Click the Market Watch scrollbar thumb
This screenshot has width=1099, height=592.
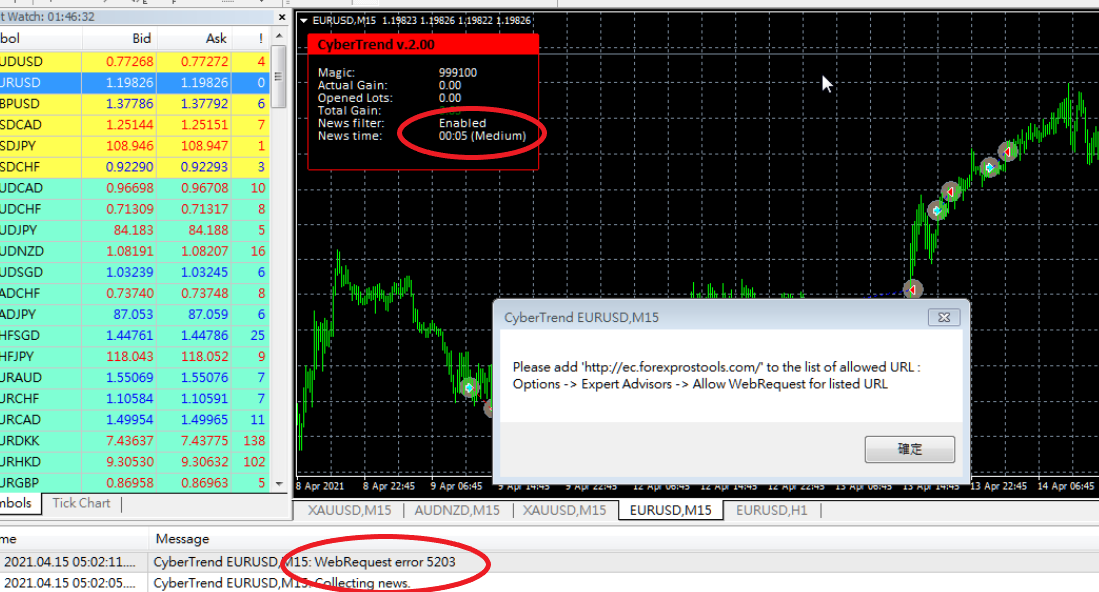click(x=278, y=76)
